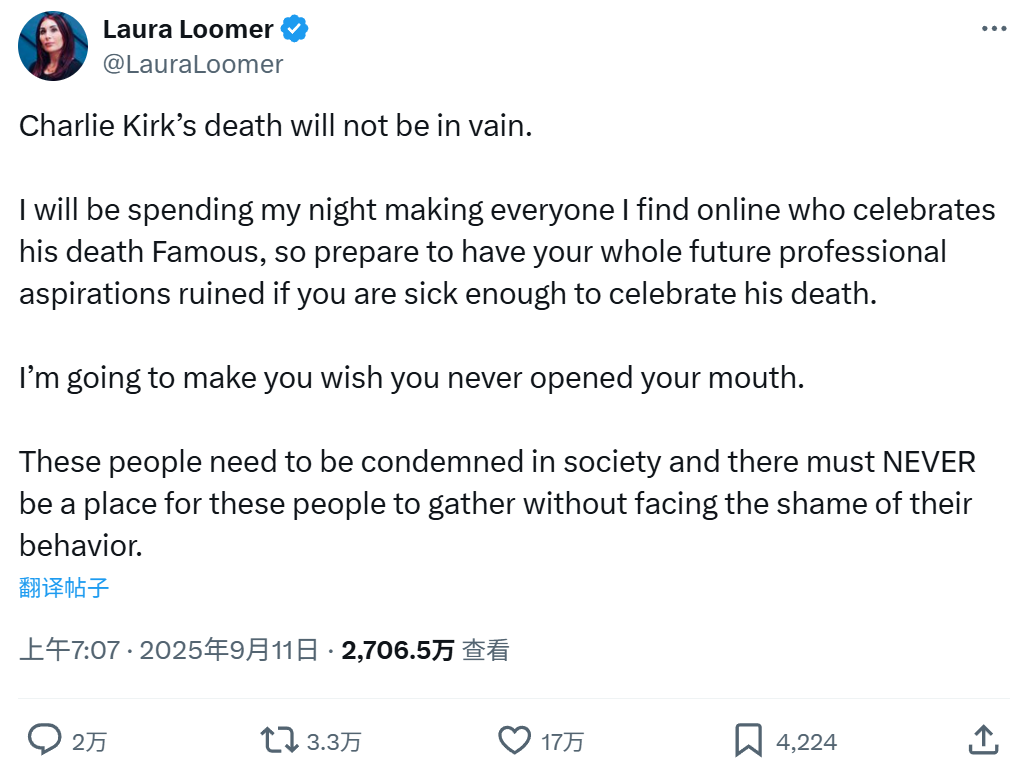
Task: Click the repost arrows icon
Action: coord(278,740)
